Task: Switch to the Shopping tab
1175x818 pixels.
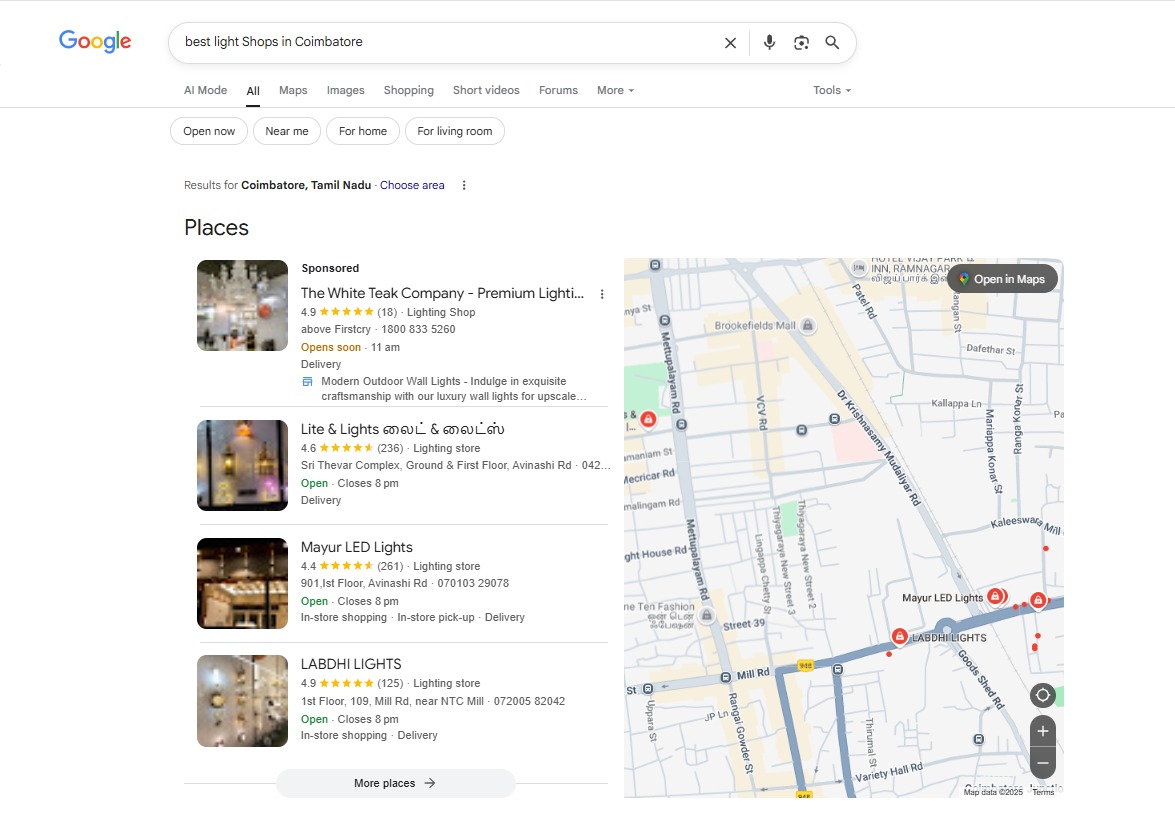Action: [x=408, y=90]
